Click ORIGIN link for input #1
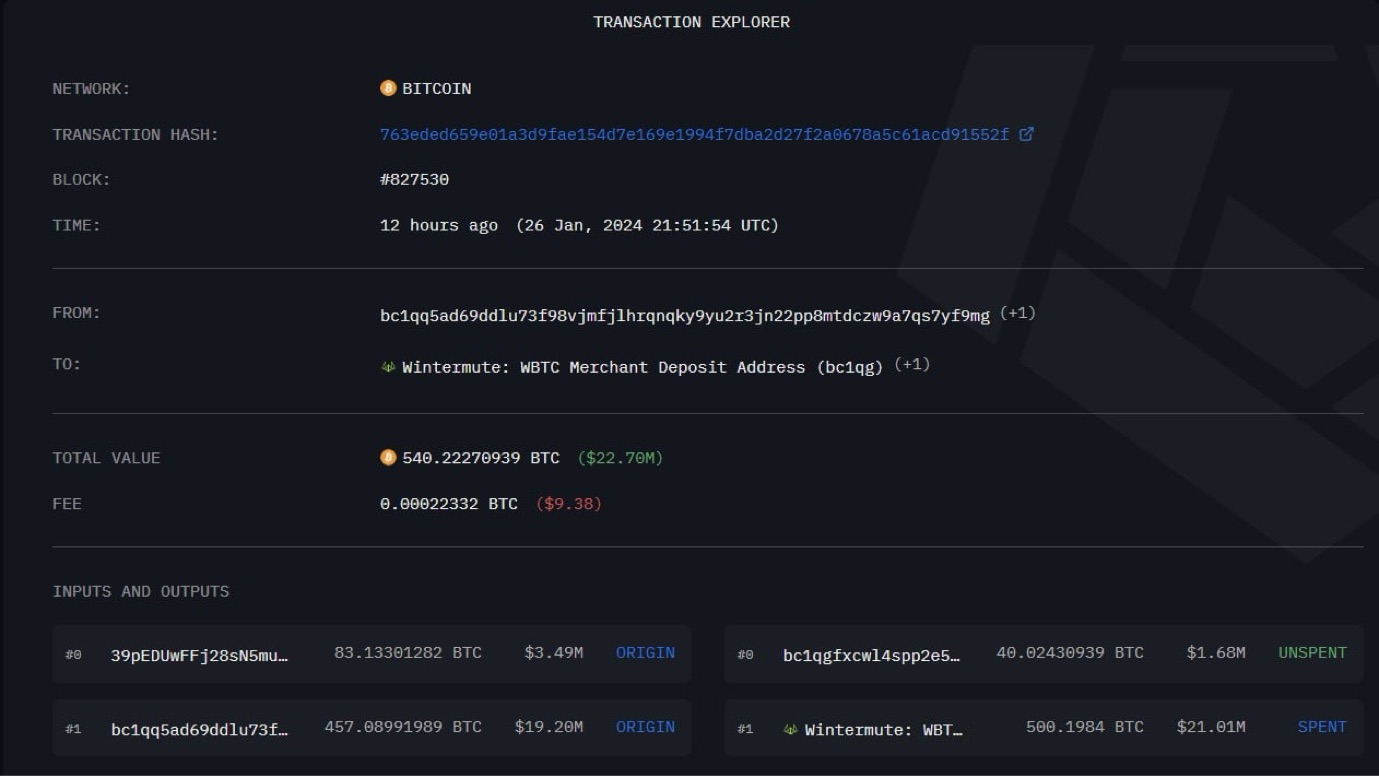The image size is (1379, 776). [x=645, y=727]
